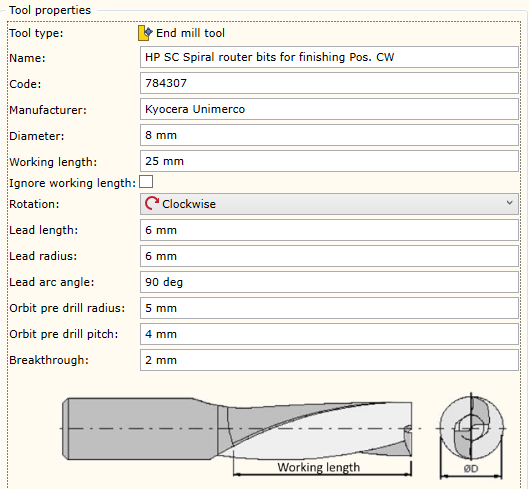Click the Manufacturer: label

[x=48, y=110]
